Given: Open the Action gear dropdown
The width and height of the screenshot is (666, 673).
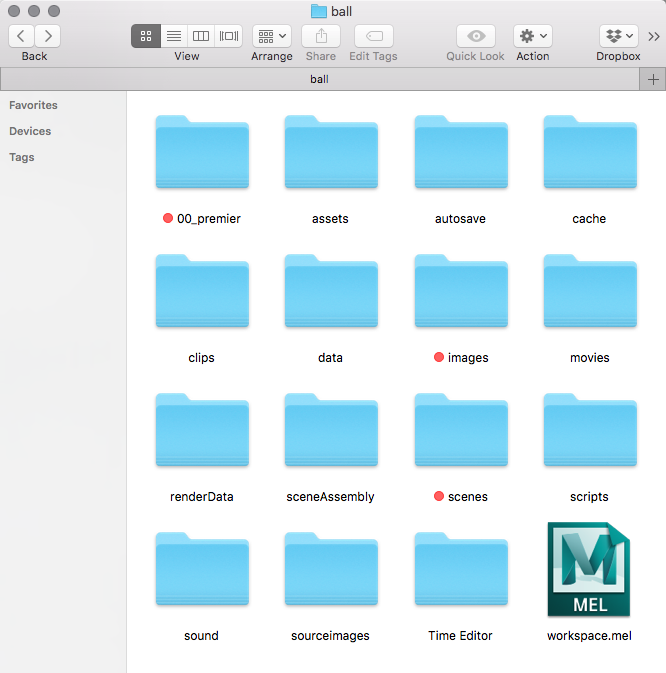Looking at the screenshot, I should [532, 36].
